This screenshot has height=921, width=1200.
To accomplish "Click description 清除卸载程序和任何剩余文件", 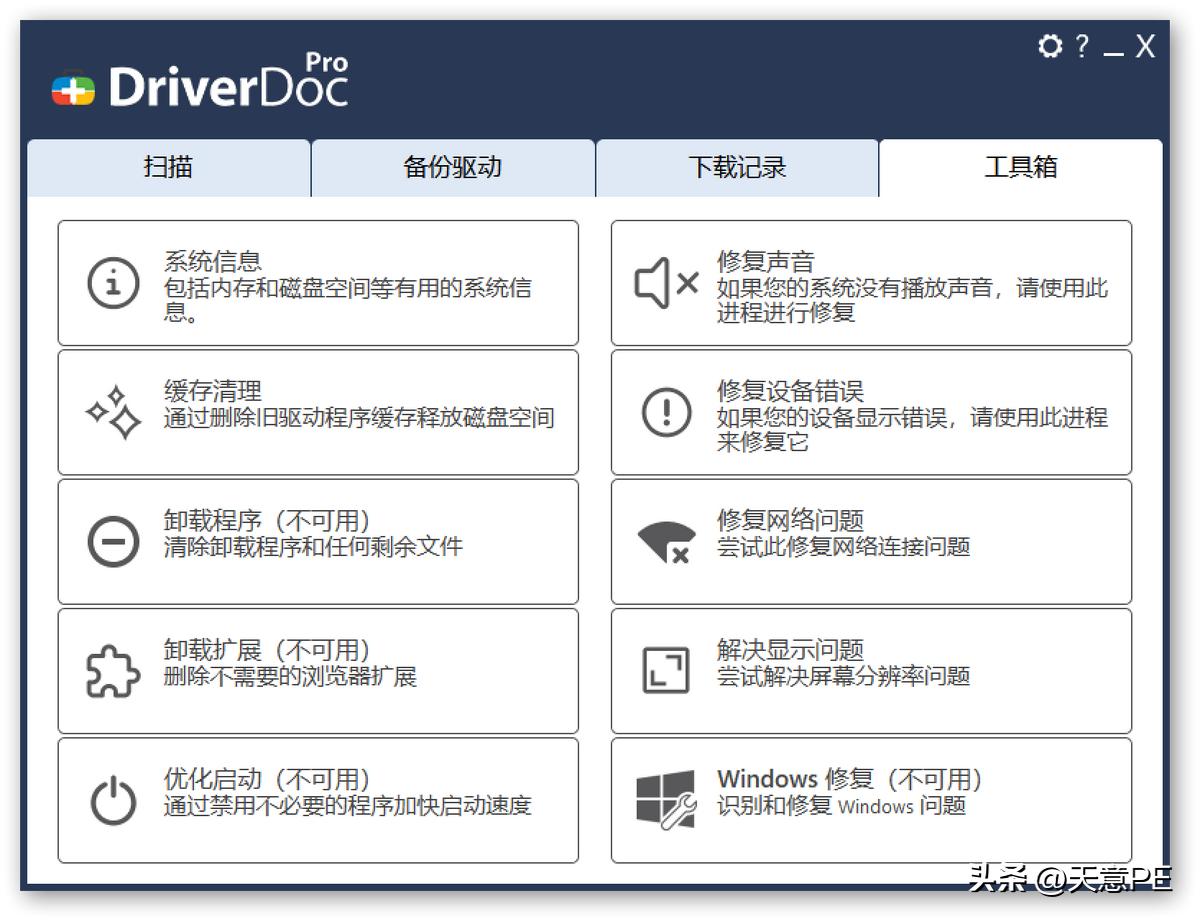I will (x=314, y=547).
